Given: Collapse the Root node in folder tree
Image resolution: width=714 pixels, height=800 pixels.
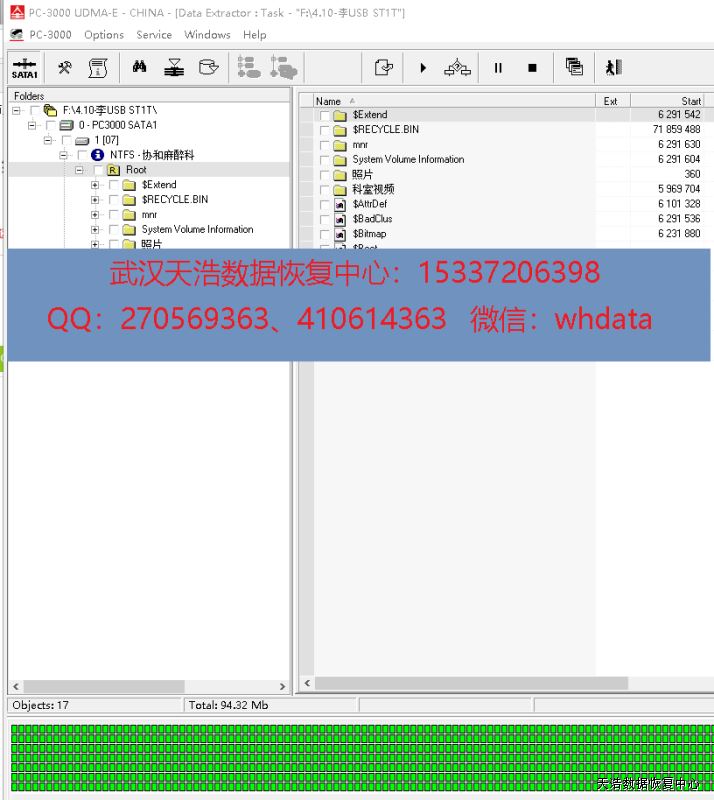Looking at the screenshot, I should [79, 170].
